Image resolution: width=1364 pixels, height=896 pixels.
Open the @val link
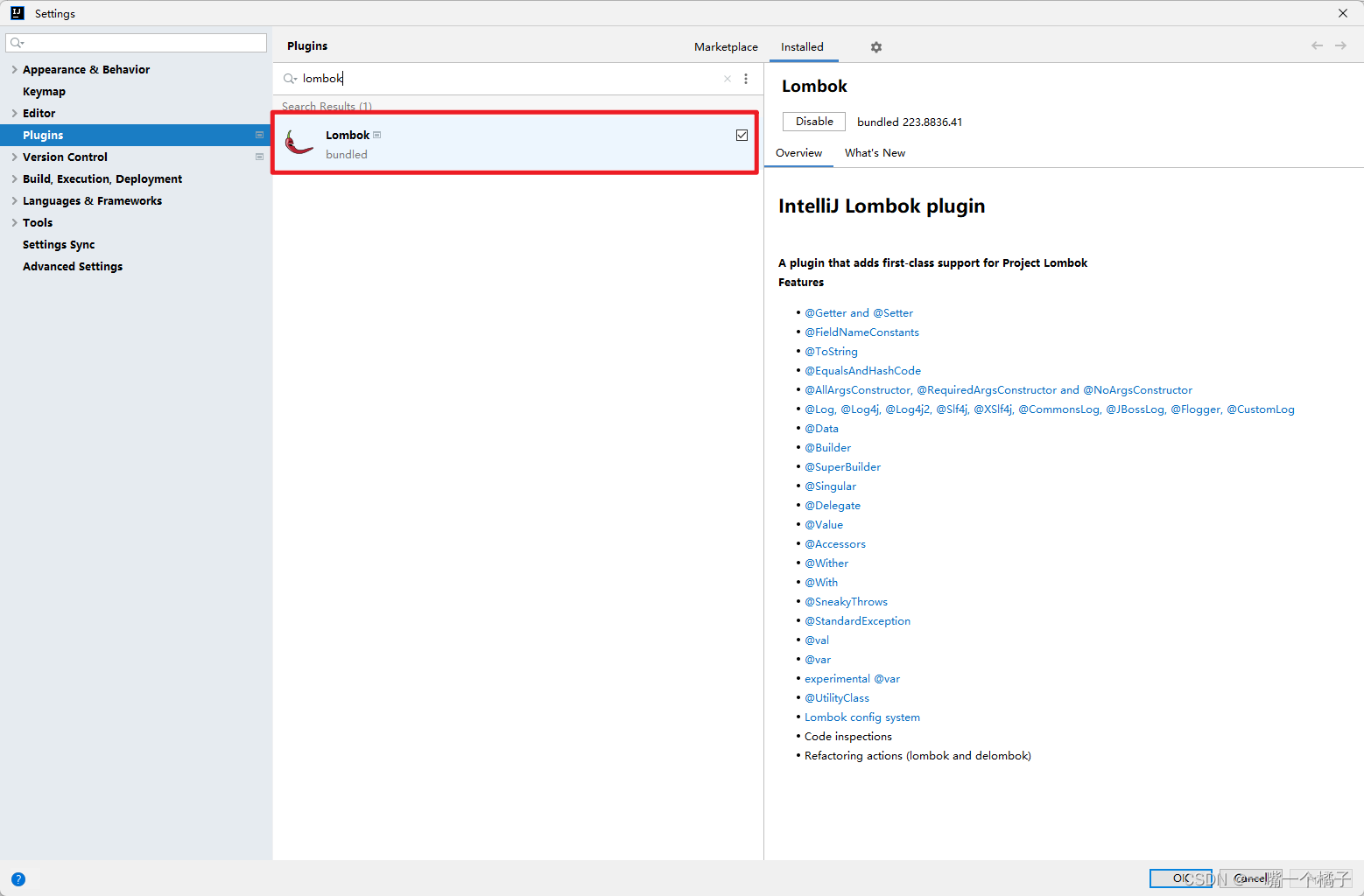[817, 640]
